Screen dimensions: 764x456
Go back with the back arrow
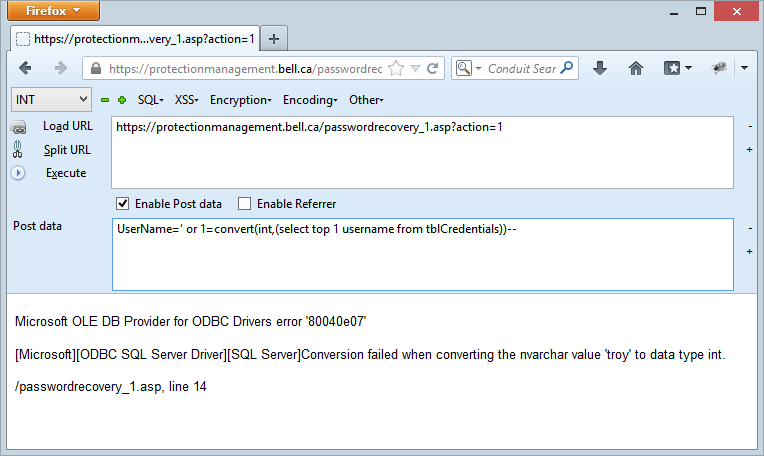pyautogui.click(x=25, y=68)
